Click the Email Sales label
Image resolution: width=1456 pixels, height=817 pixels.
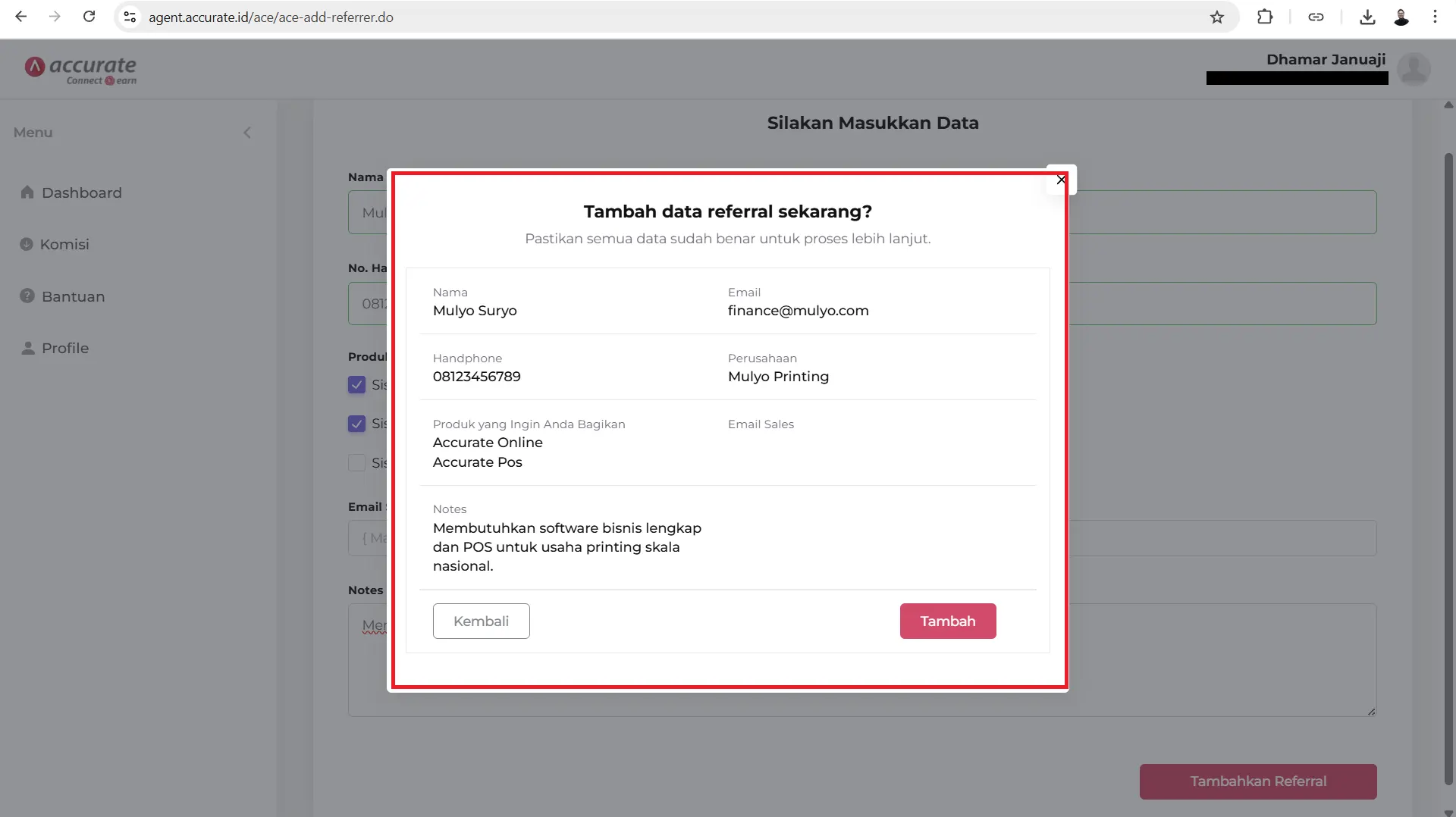pos(761,424)
